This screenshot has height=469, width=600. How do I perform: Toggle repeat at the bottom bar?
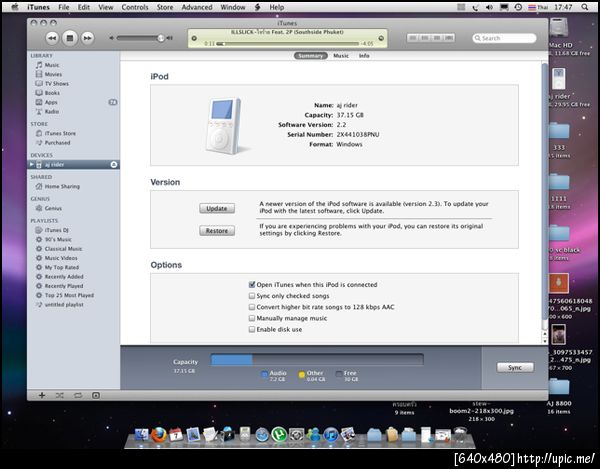(x=78, y=395)
